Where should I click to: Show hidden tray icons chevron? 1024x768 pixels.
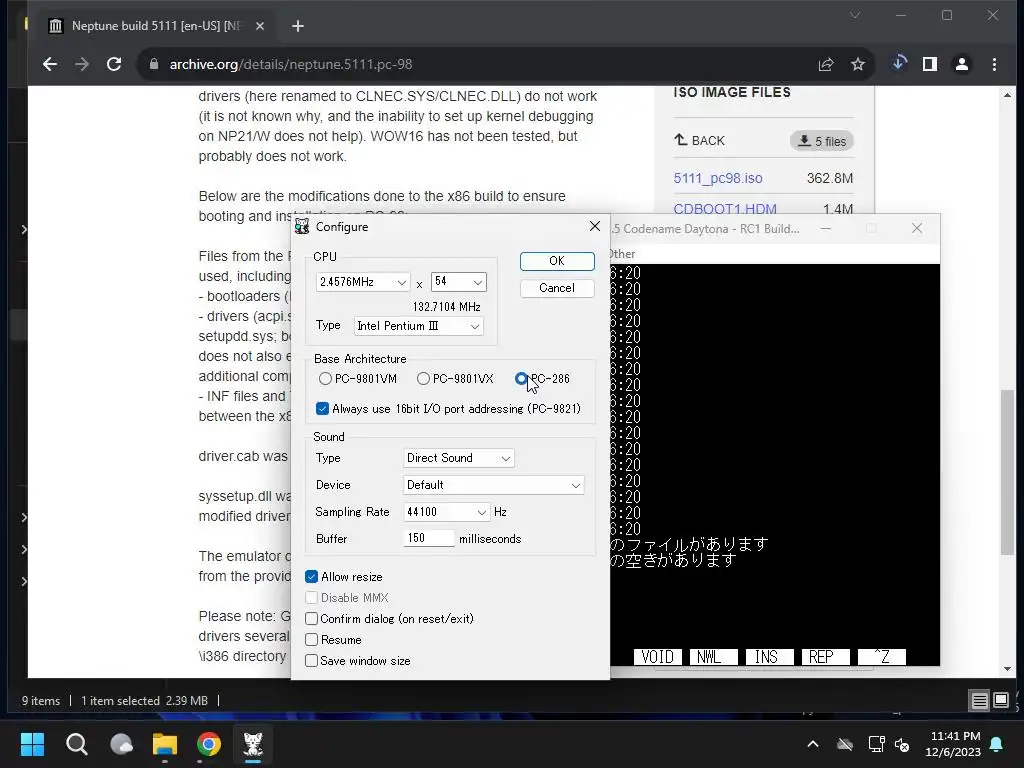point(813,744)
